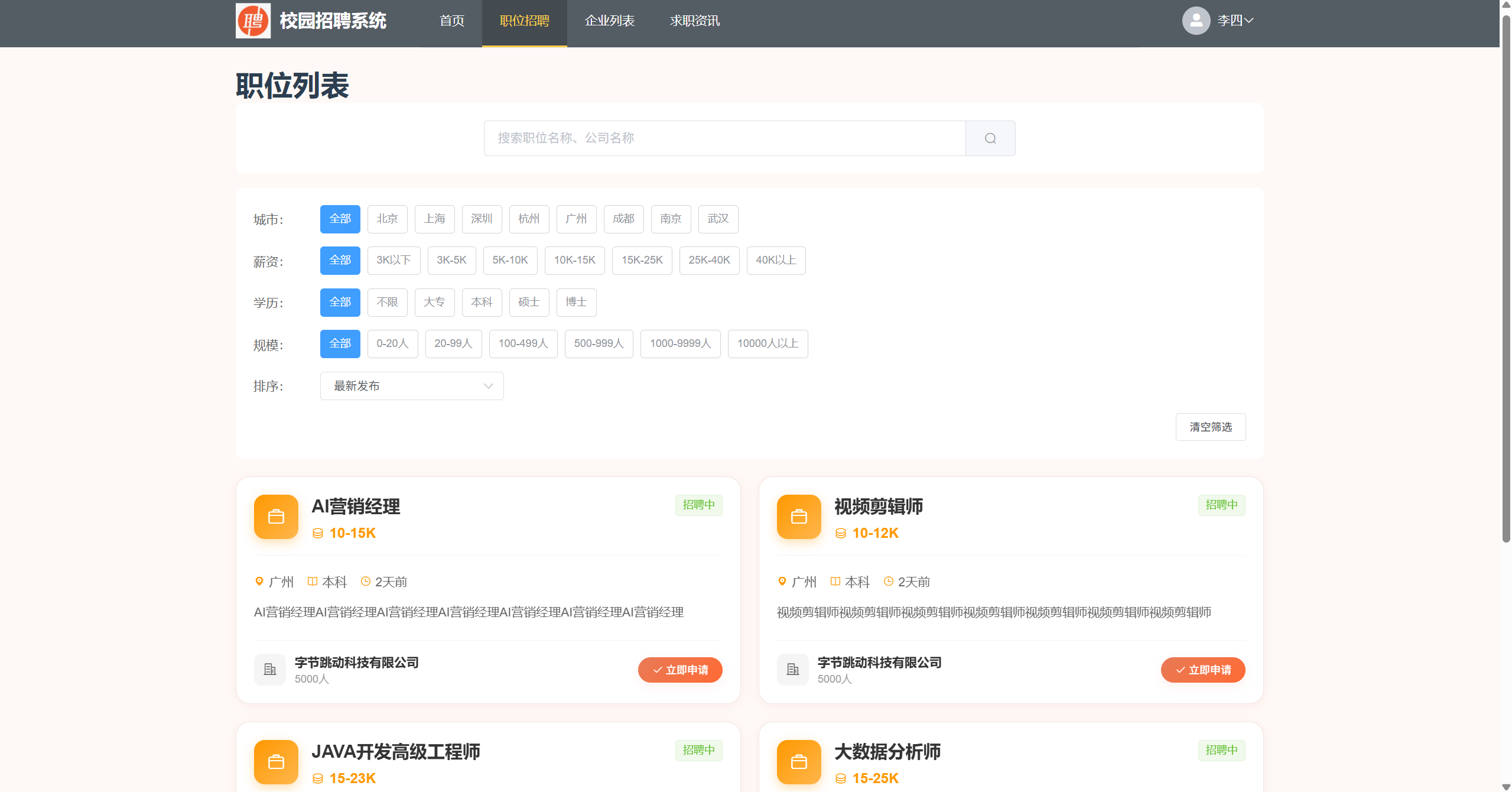Image resolution: width=1512 pixels, height=792 pixels.
Task: Click the AI营销经理 briefcase icon
Action: click(276, 517)
